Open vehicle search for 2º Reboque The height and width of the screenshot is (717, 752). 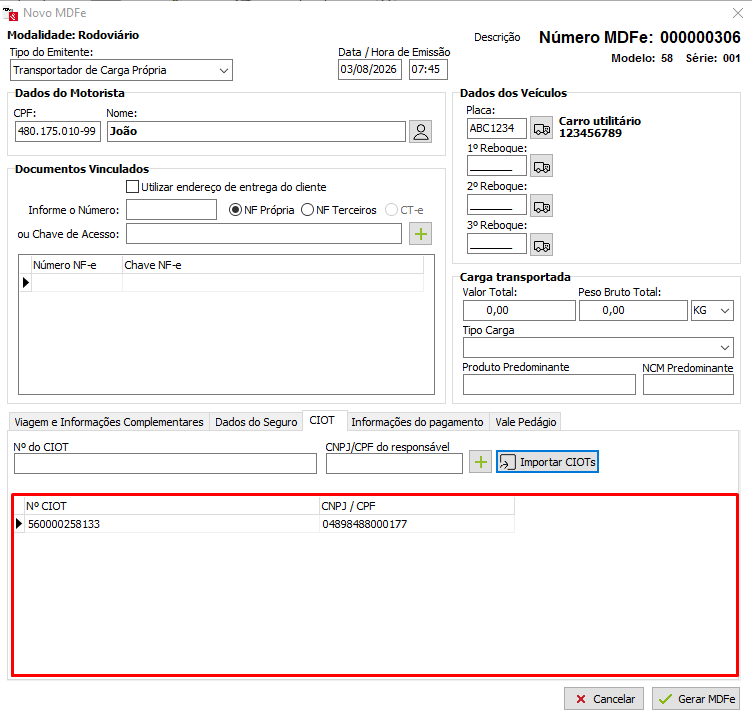[x=542, y=206]
